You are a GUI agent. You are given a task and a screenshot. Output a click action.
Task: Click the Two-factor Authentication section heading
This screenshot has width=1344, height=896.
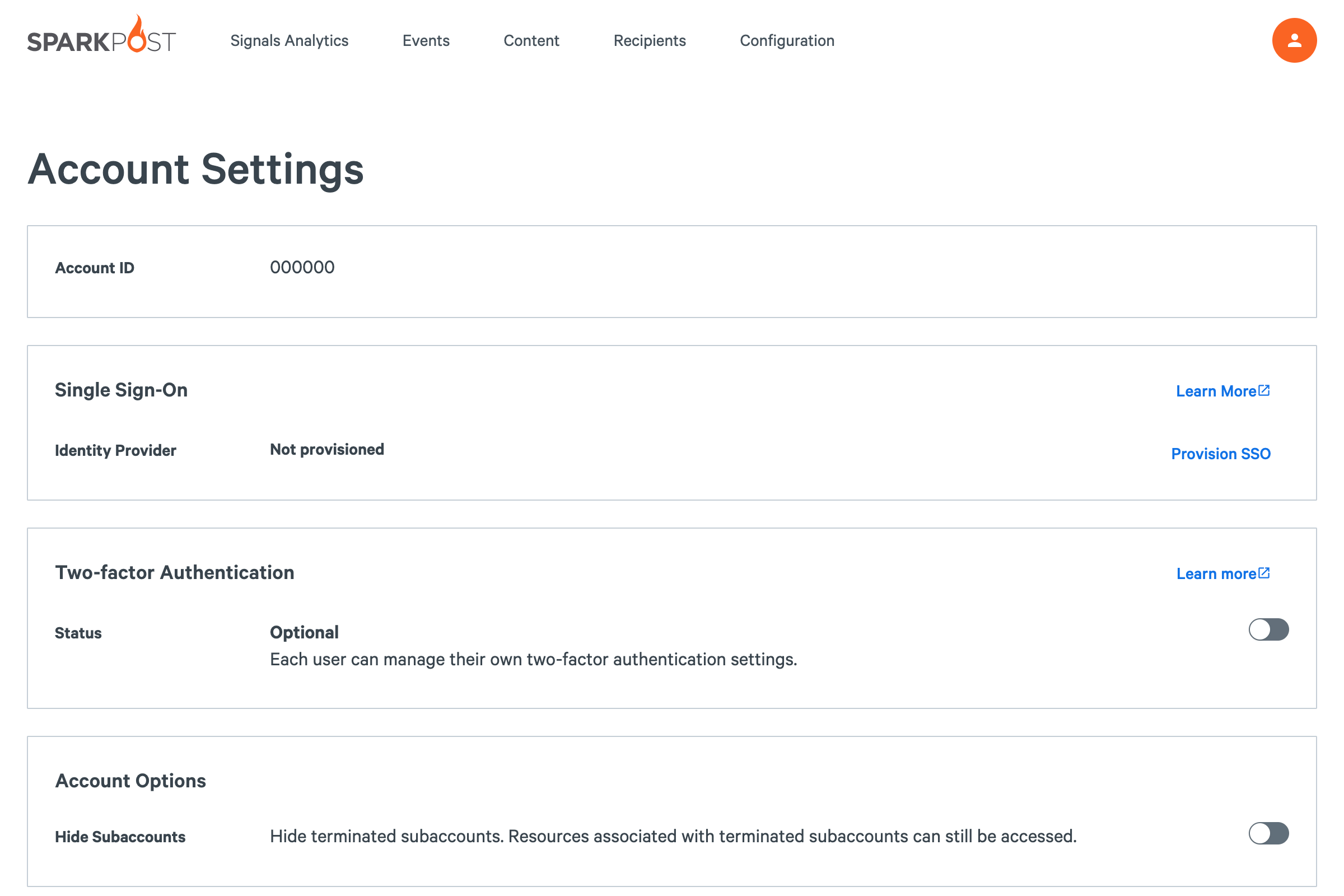[174, 572]
